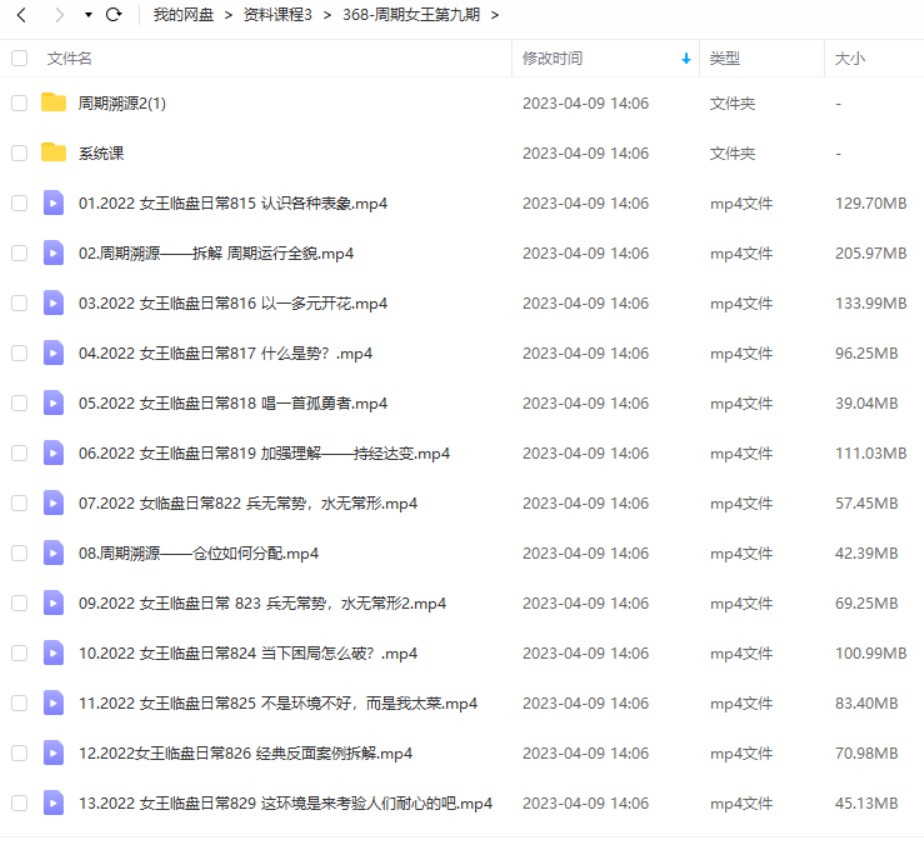Open the navigation history dropdown arrow
Viewport: 924px width, 848px height.
tap(88, 15)
